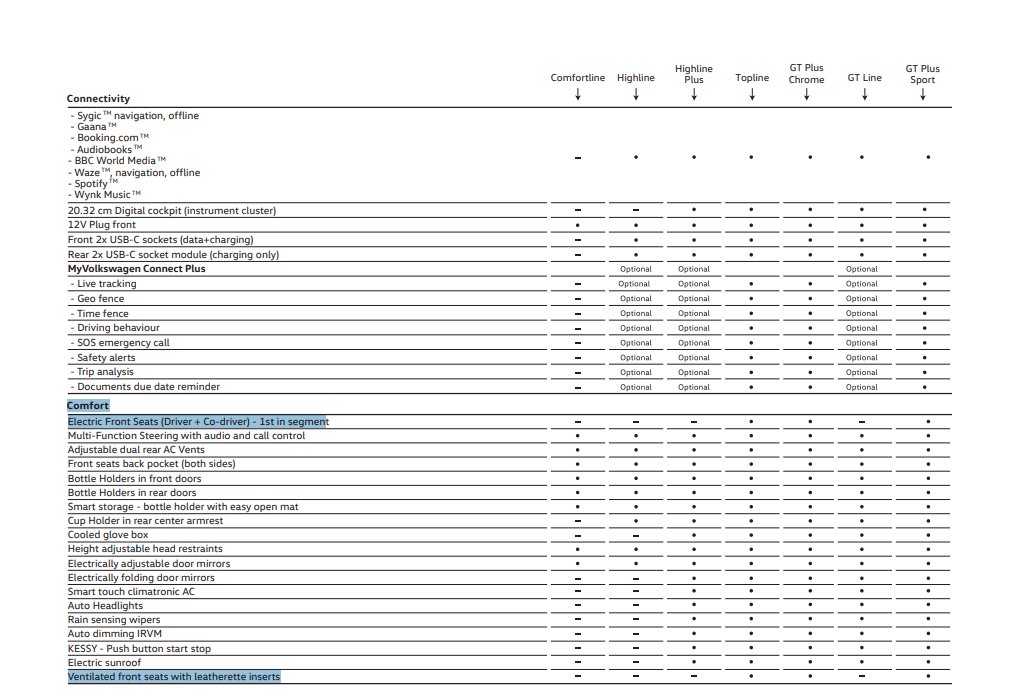Select the Comfortline column header
This screenshot has height=697, width=1031.
[x=577, y=78]
